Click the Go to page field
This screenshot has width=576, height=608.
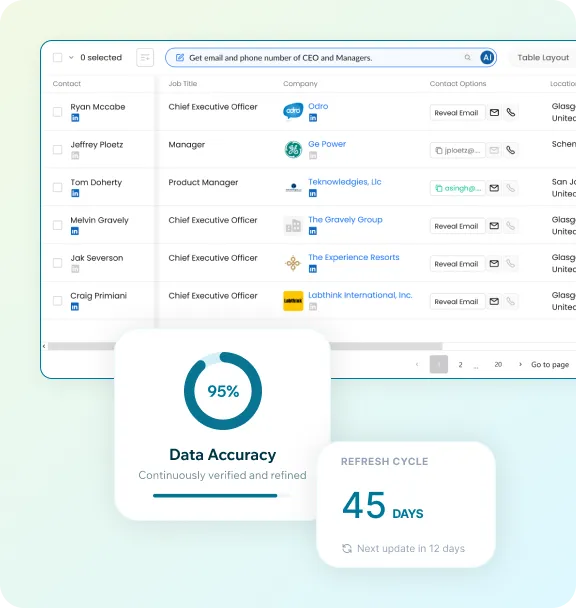click(x=550, y=364)
